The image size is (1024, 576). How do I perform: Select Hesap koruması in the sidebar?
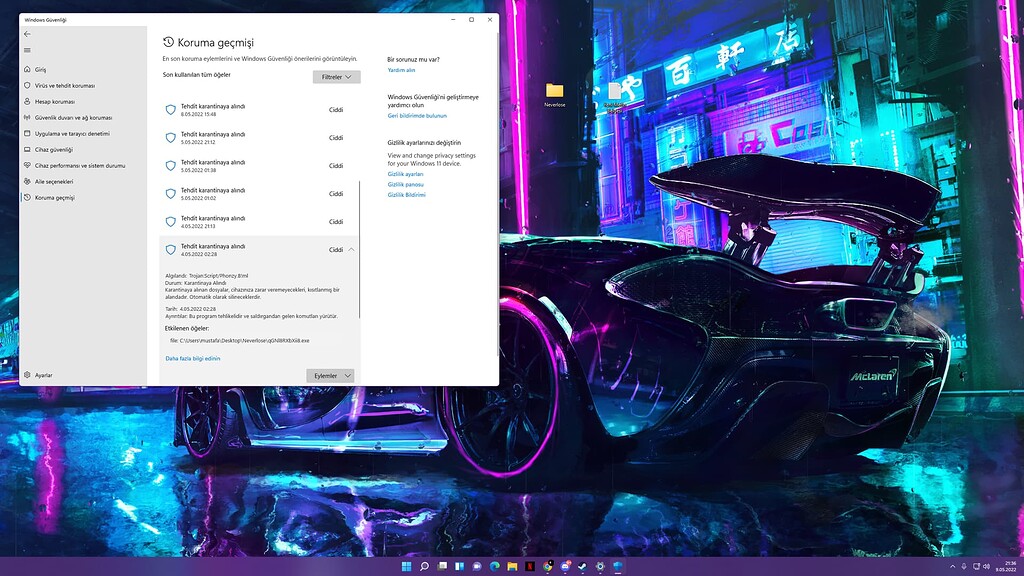click(x=55, y=103)
